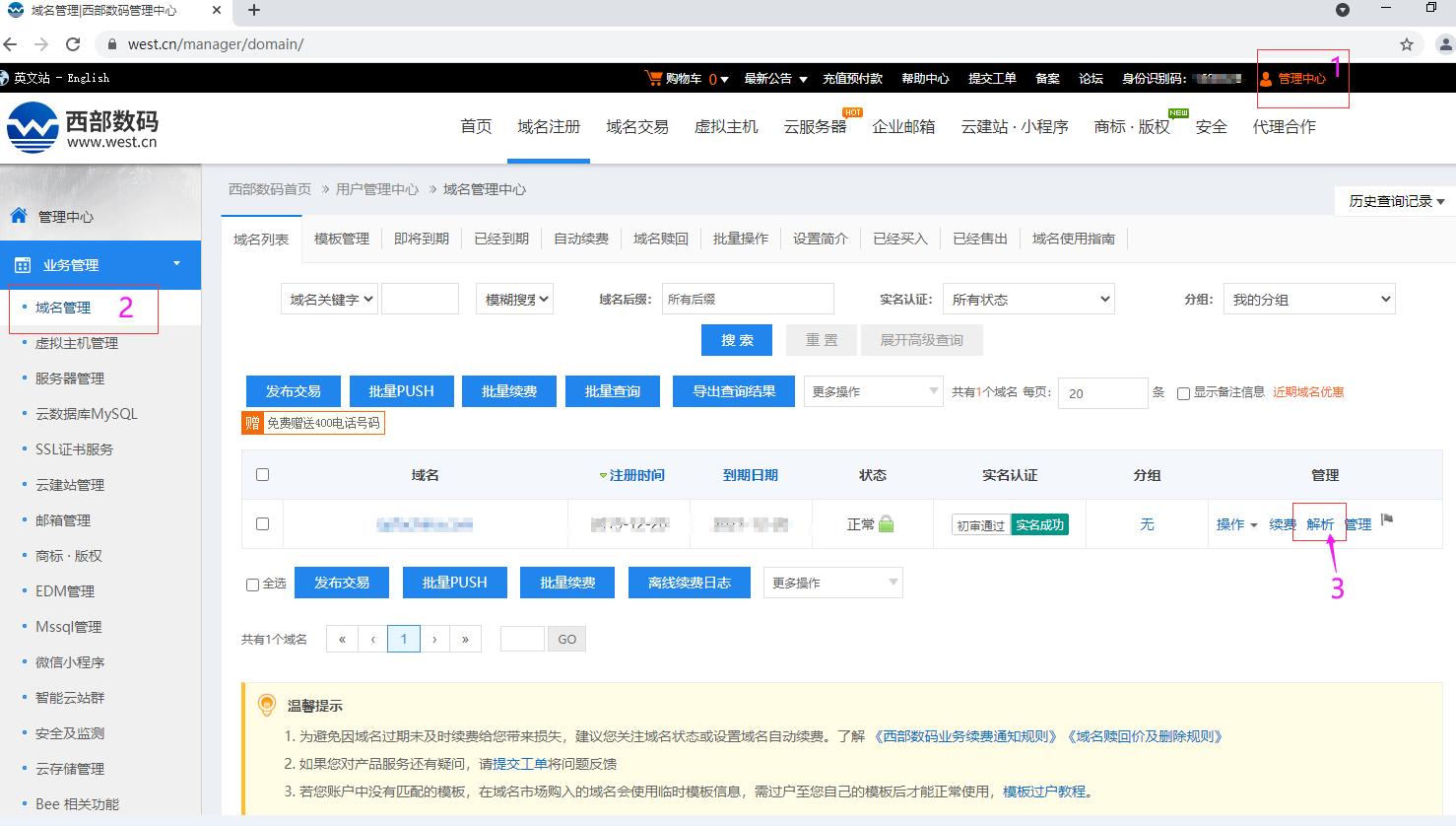Bookmark this page with the star icon
1456x826 pixels.
click(1407, 44)
